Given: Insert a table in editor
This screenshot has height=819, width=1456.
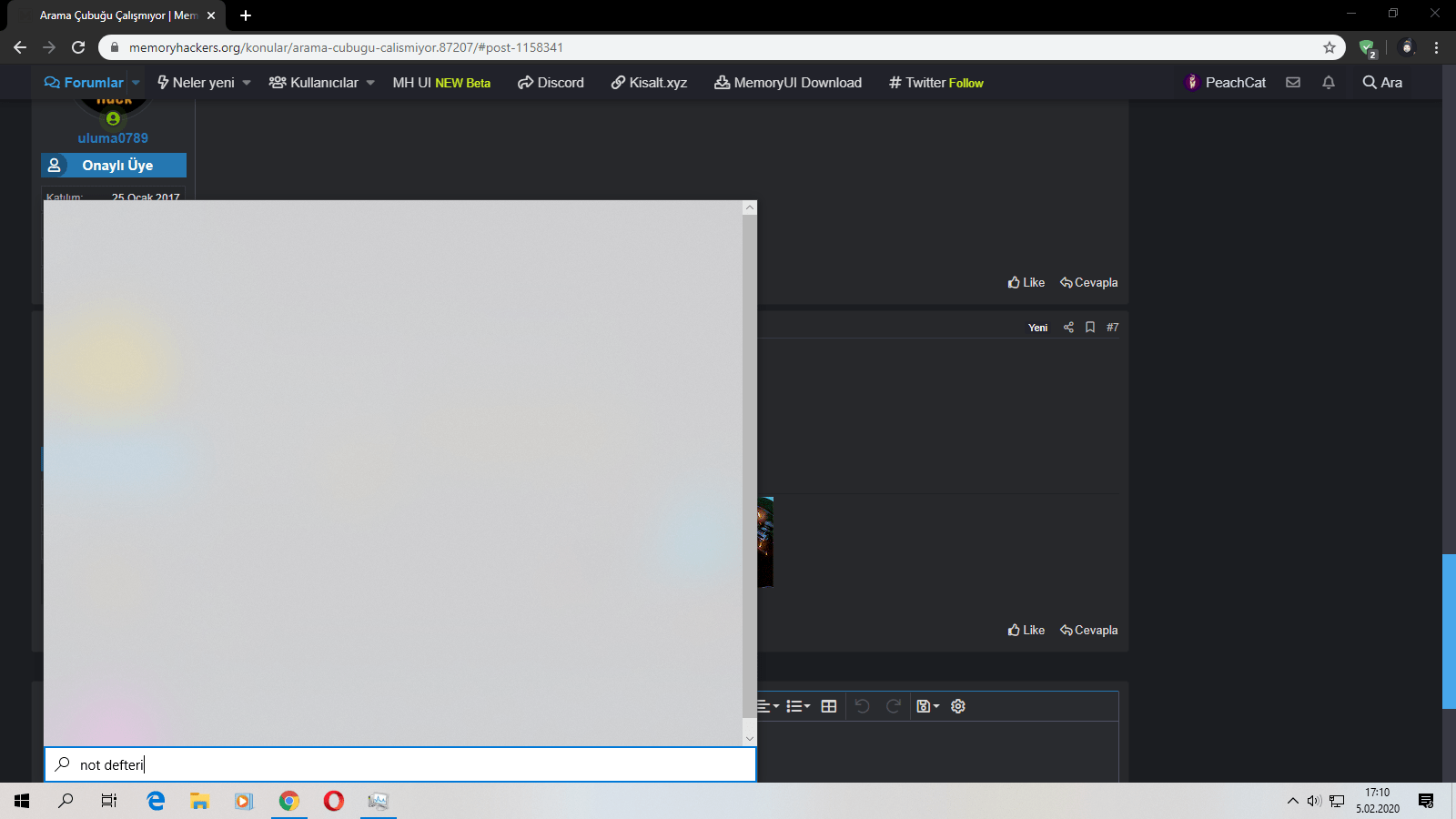Looking at the screenshot, I should click(829, 706).
